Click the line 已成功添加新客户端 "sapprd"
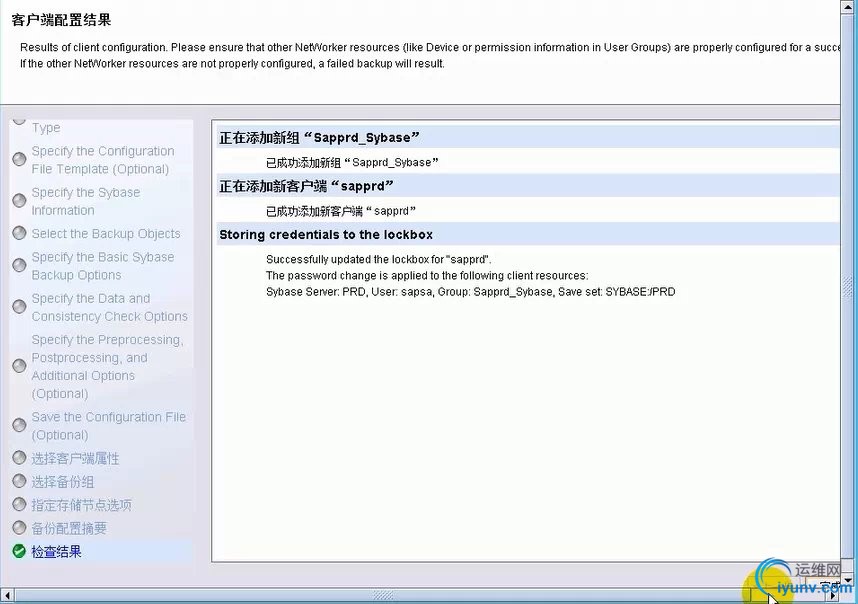The image size is (858, 604). [x=341, y=211]
